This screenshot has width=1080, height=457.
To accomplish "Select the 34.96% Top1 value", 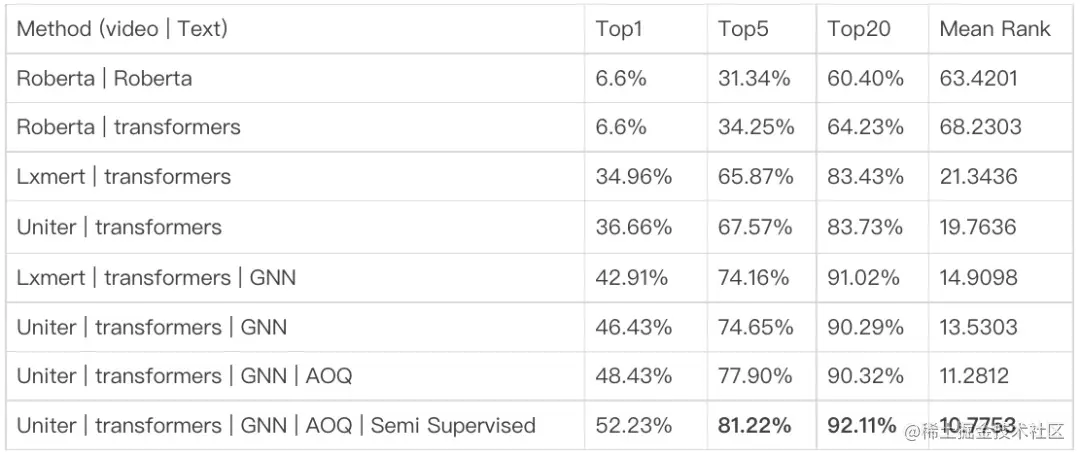I will 634,177.
